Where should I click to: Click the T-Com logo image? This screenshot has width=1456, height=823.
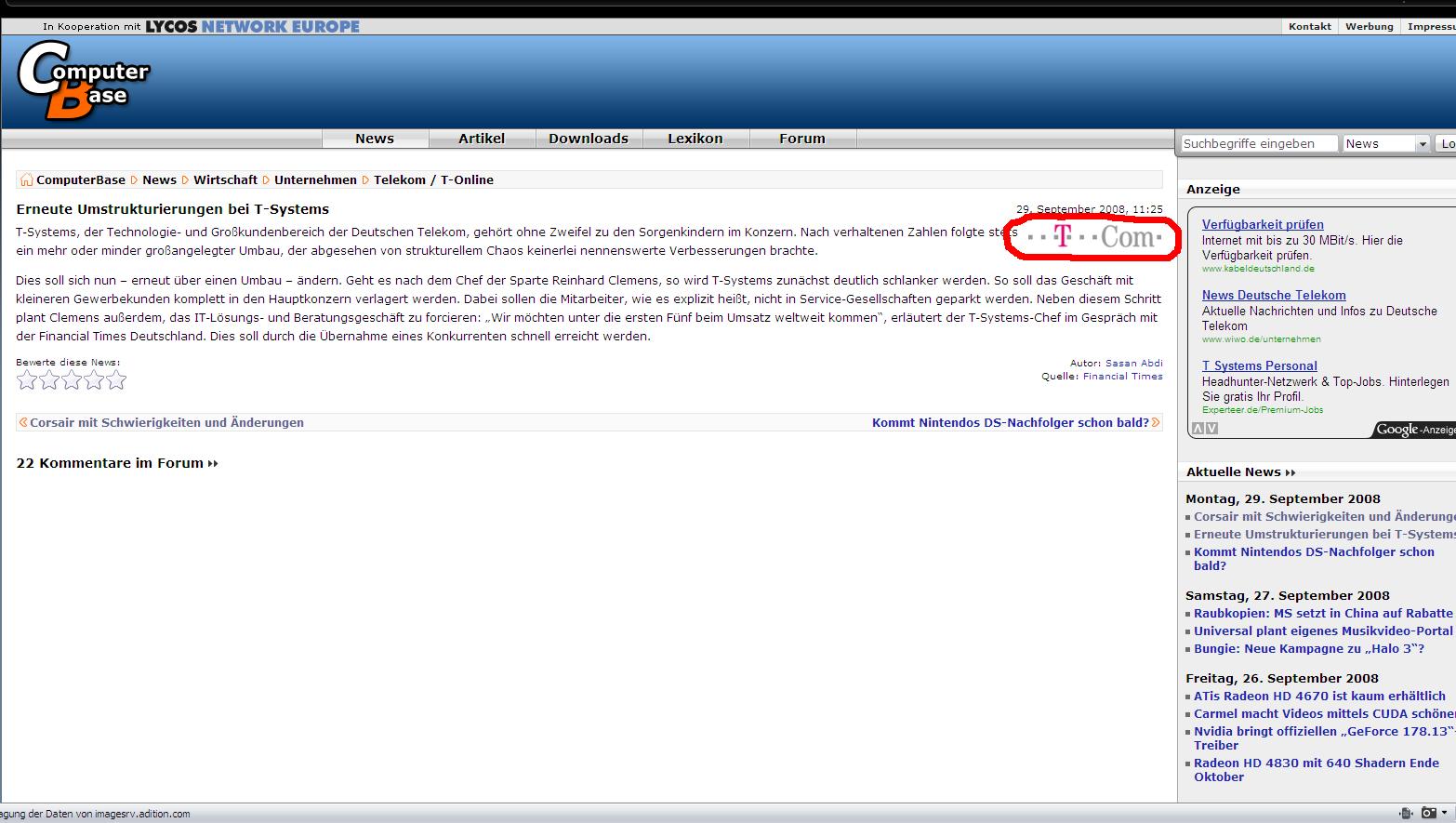coord(1093,238)
